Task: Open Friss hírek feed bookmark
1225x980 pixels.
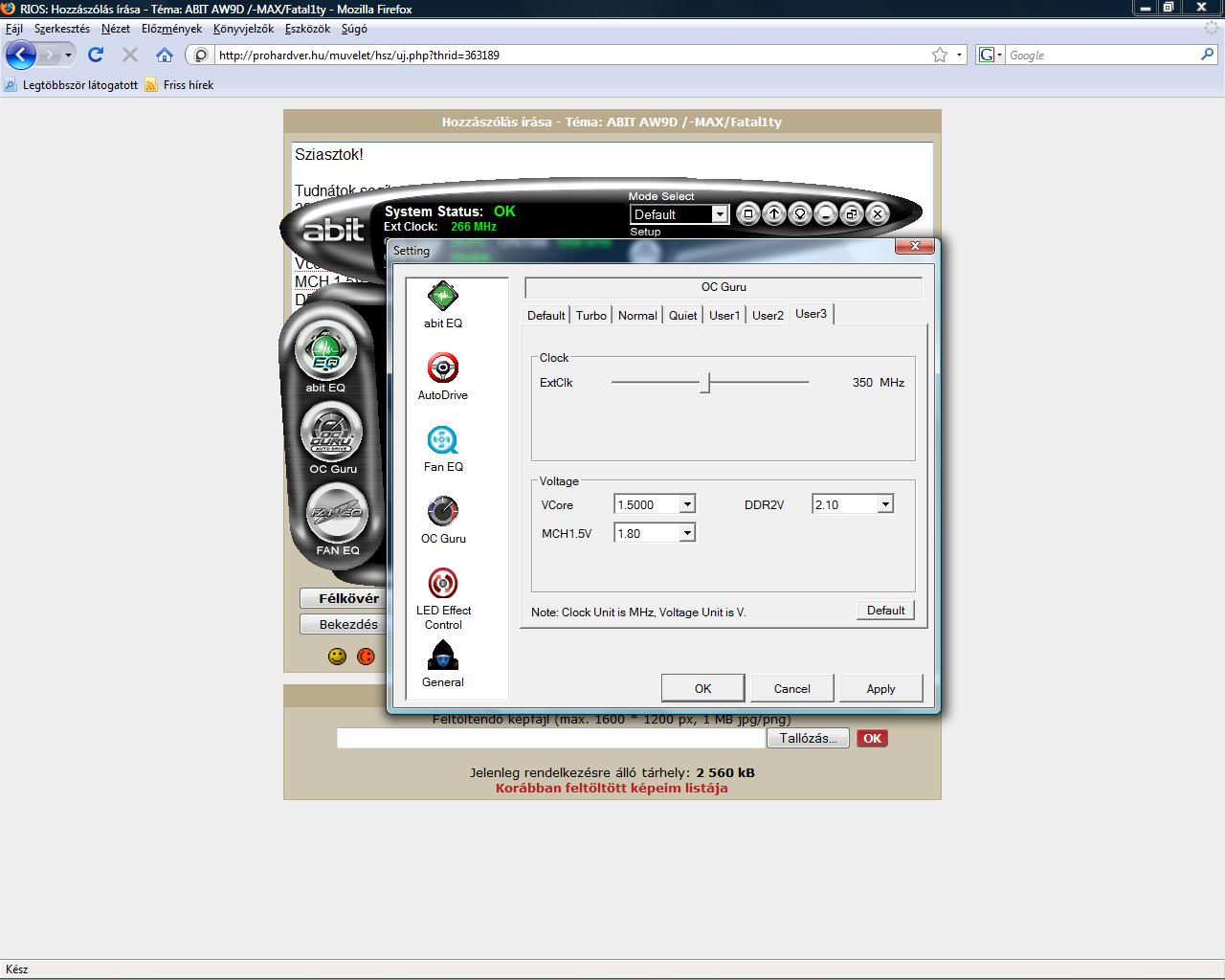Action: coord(179,85)
